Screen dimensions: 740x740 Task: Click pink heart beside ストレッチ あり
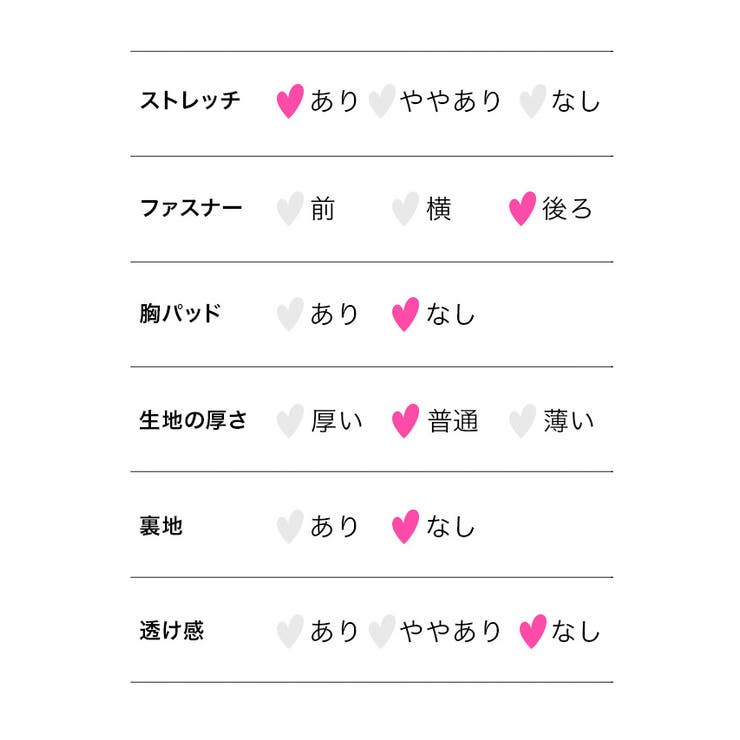(x=289, y=101)
